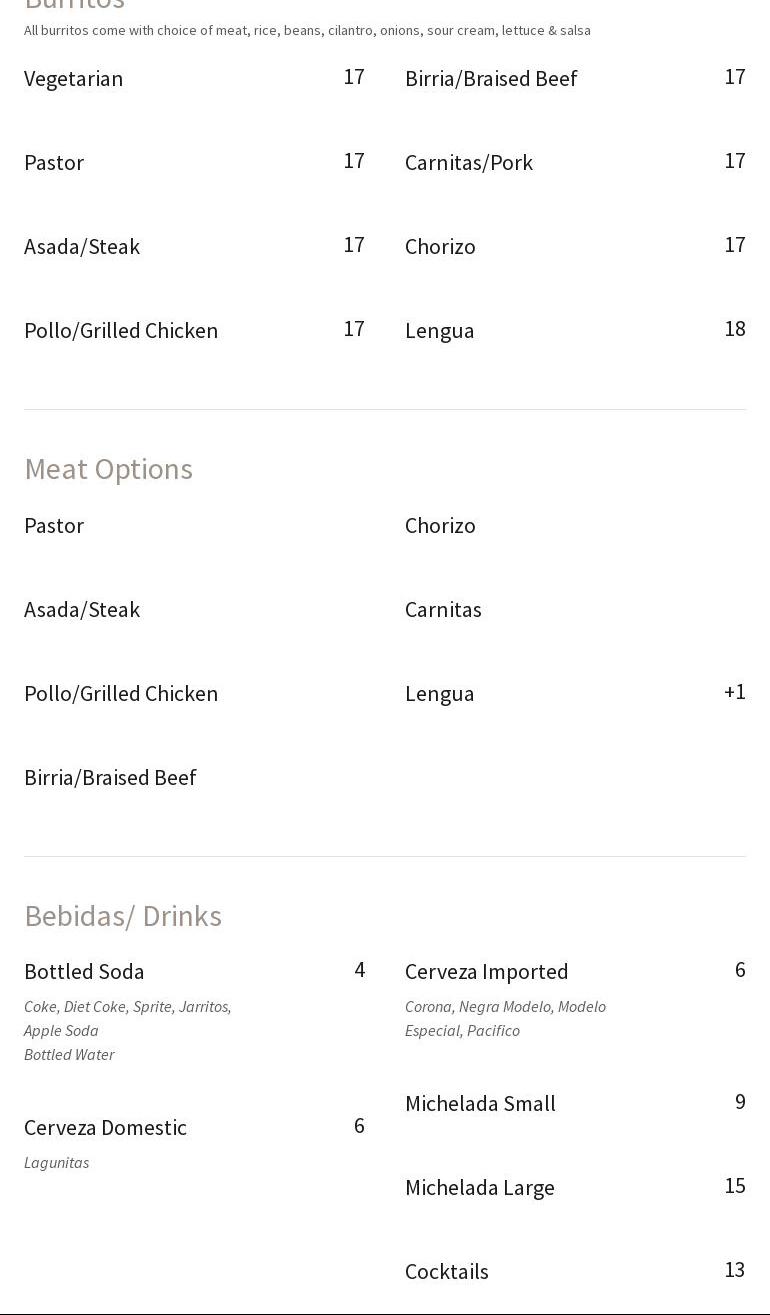
Task: Click Carnitas/Pork burrito entry
Action: (x=468, y=163)
